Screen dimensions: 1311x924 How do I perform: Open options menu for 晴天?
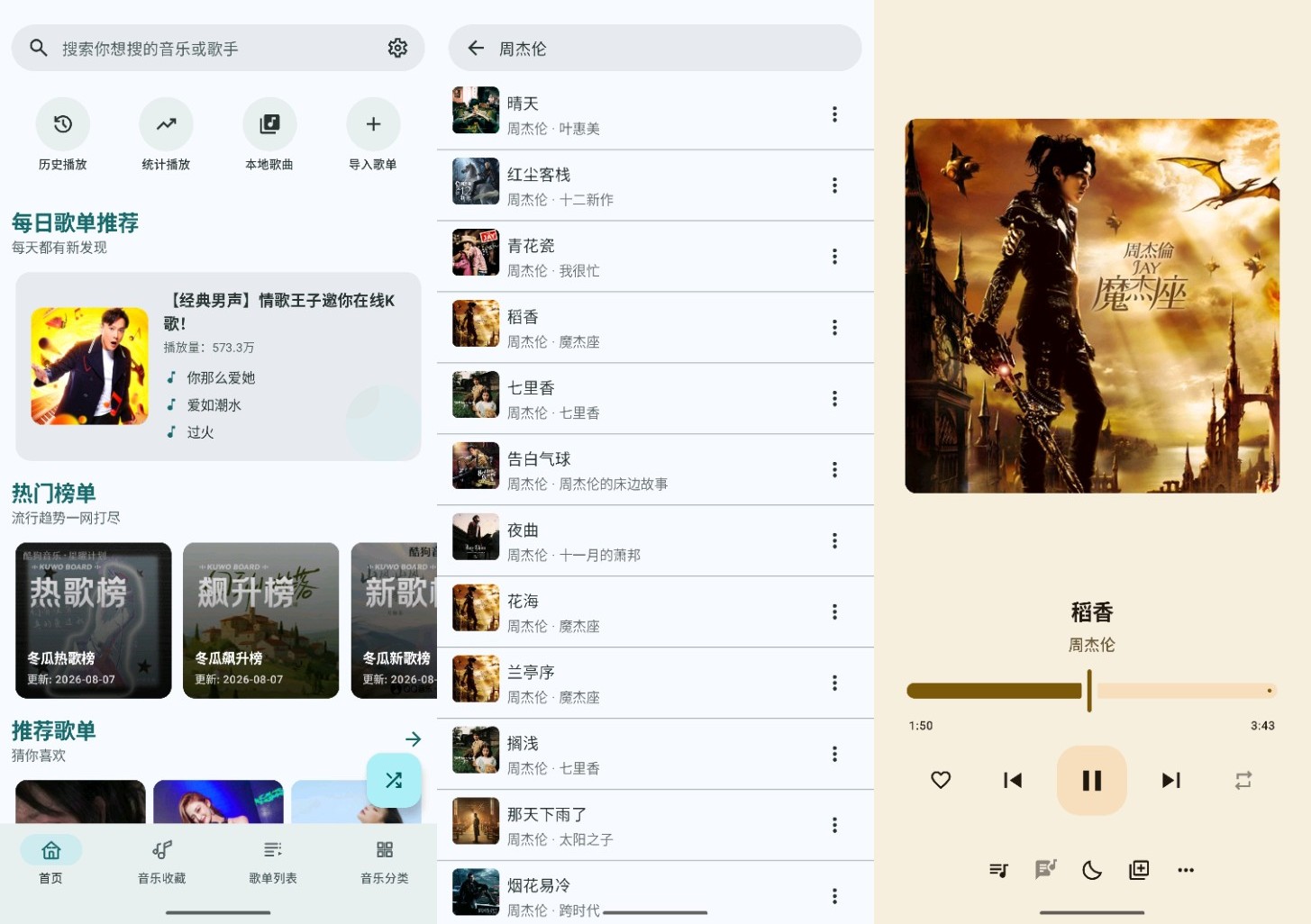coord(834,114)
